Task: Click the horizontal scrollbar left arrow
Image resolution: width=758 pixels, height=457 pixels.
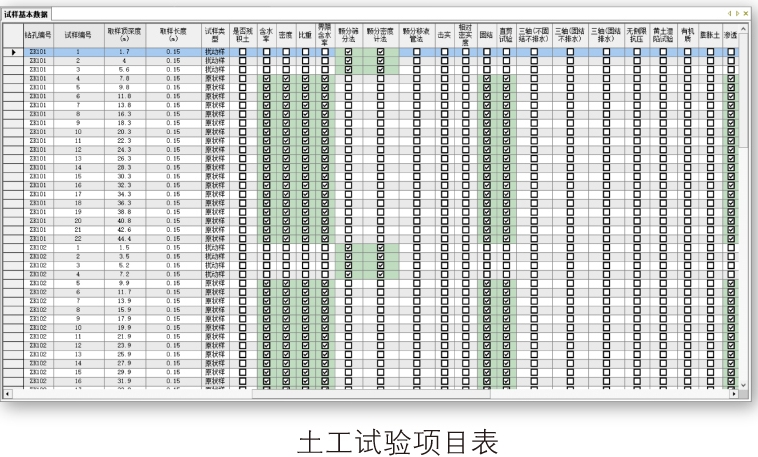Action: point(9,393)
